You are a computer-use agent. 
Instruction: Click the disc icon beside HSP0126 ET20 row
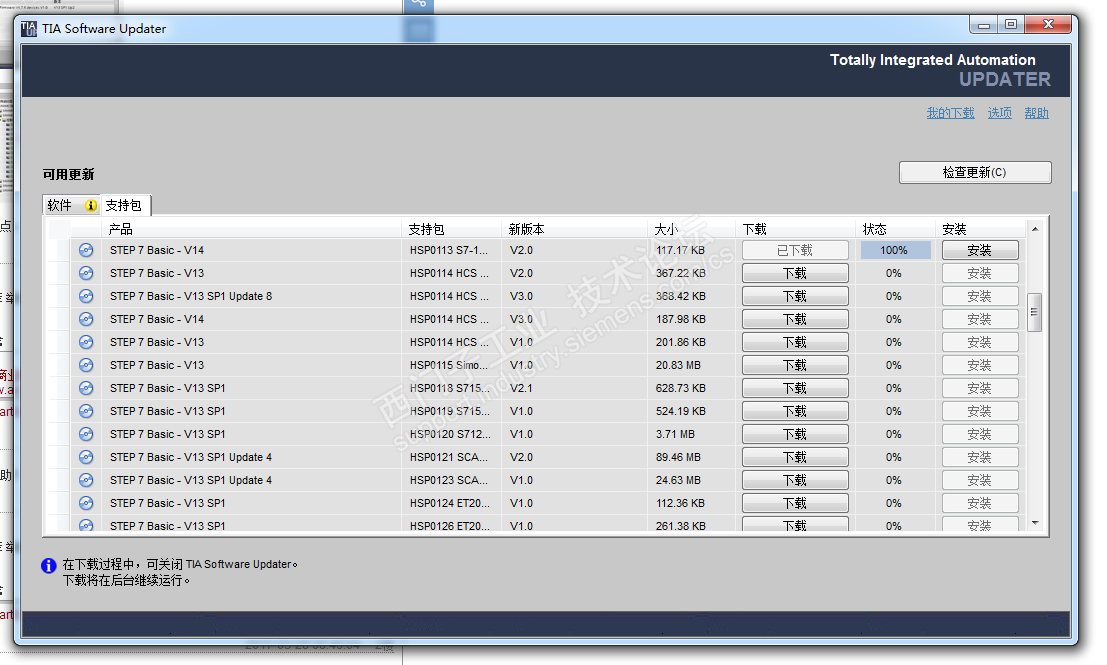click(x=86, y=525)
